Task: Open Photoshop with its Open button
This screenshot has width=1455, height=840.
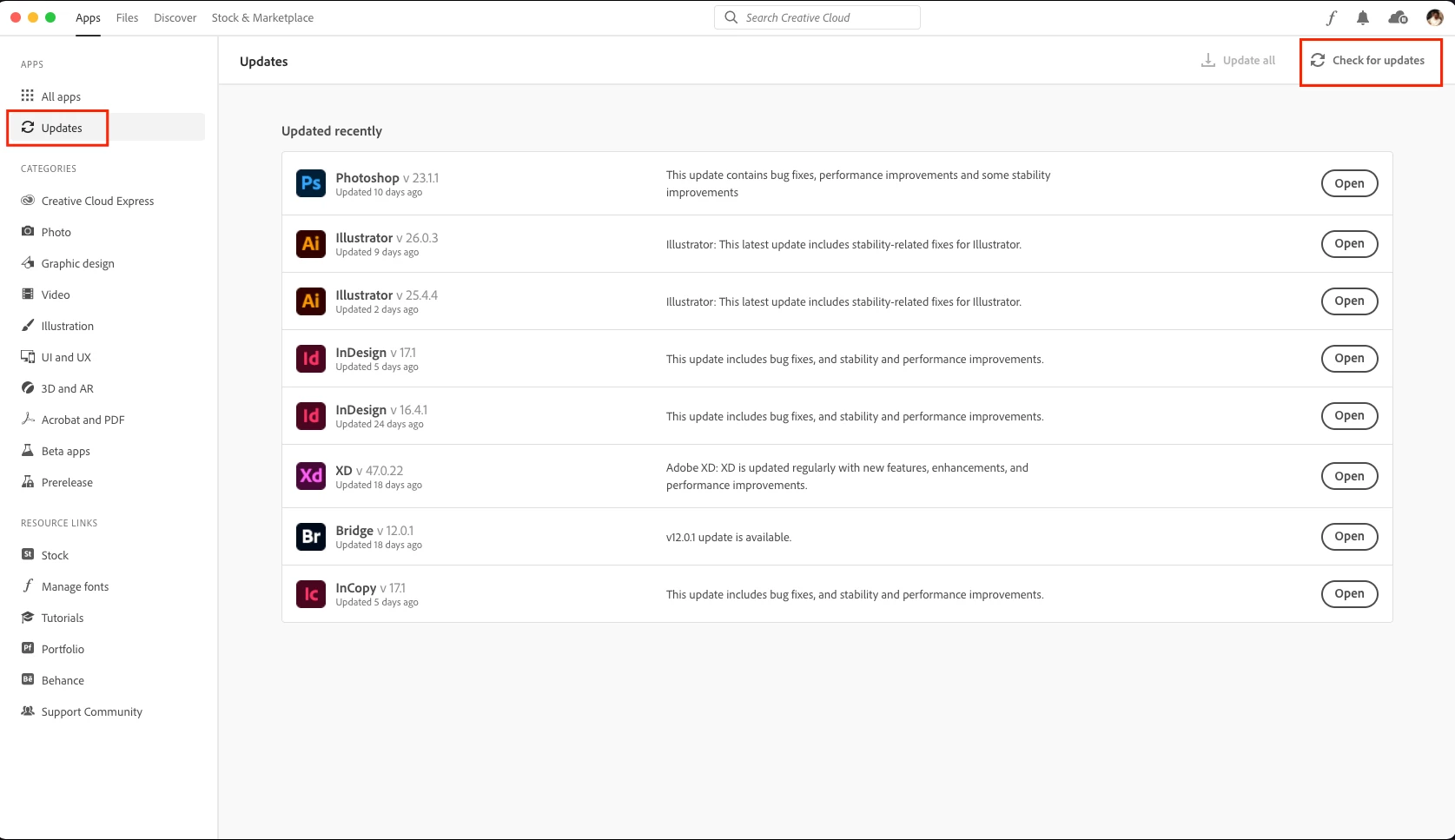Action: click(1349, 183)
